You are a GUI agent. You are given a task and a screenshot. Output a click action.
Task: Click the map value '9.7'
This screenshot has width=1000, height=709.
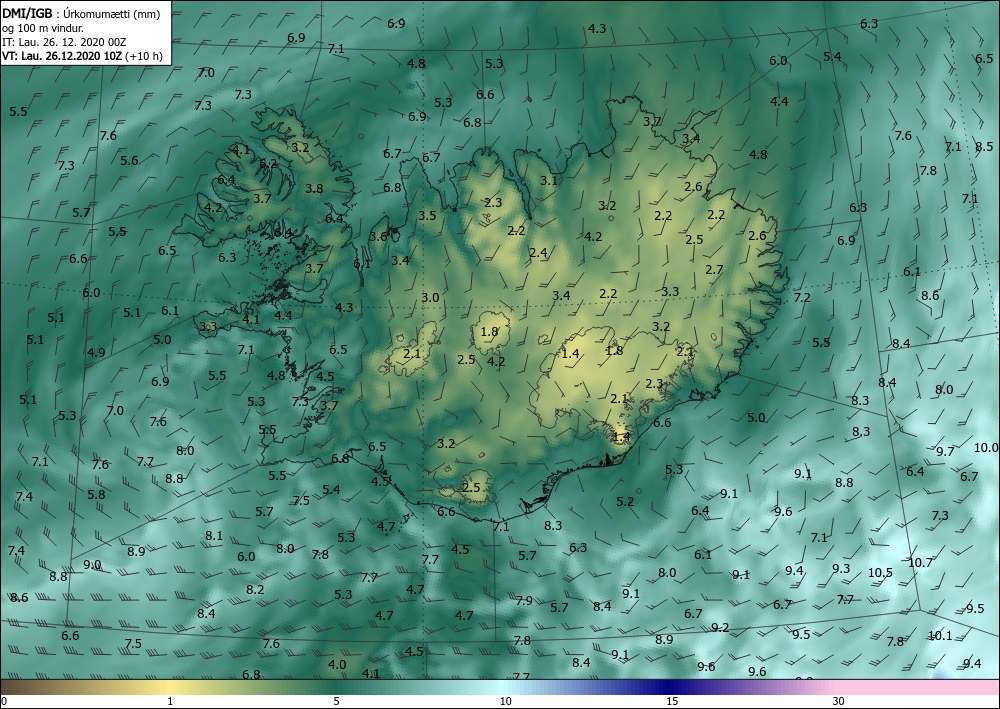click(945, 451)
